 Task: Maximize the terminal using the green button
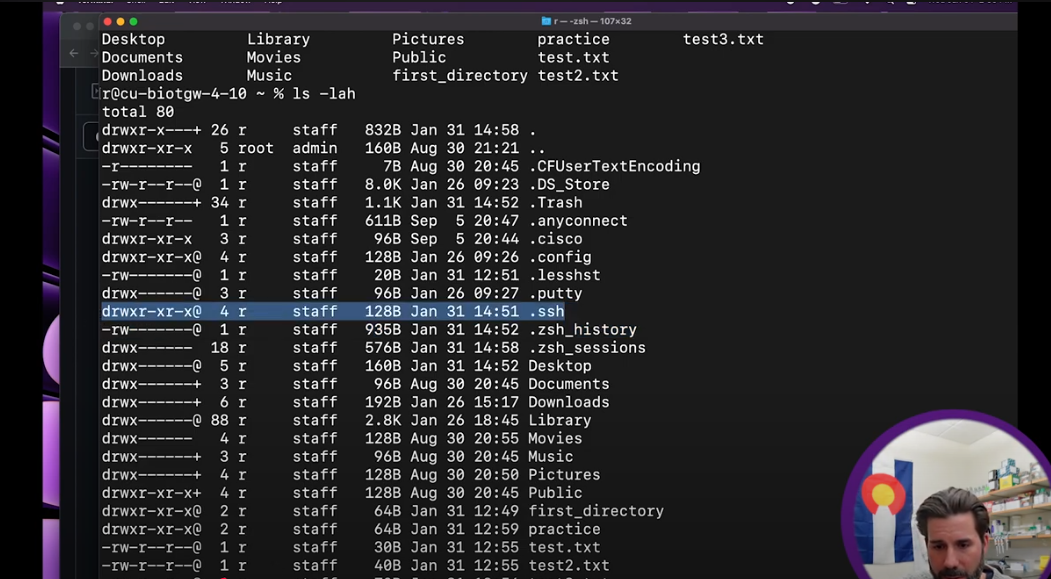133,21
